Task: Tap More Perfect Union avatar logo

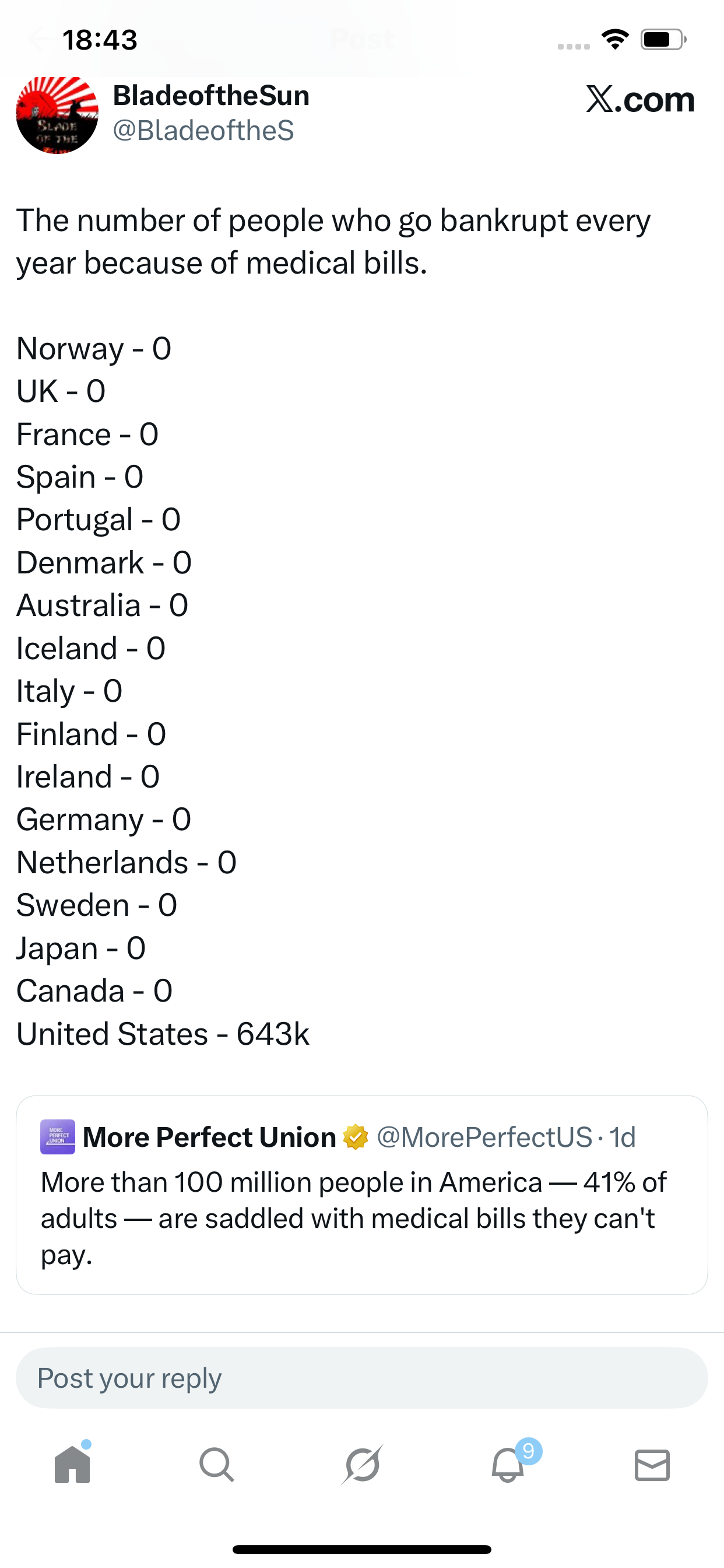Action: 58,1136
